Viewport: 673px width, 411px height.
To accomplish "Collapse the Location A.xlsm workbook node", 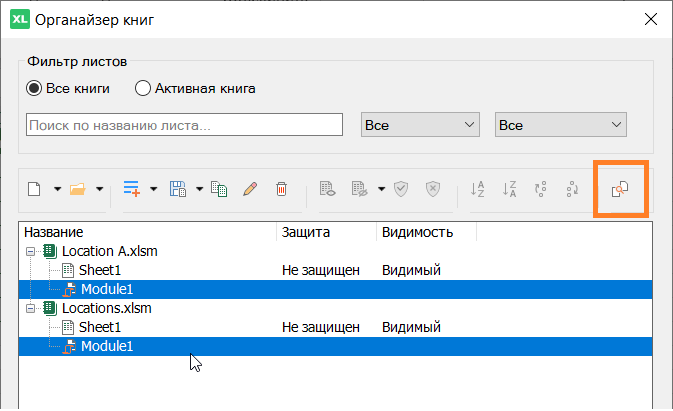I will coord(30,251).
